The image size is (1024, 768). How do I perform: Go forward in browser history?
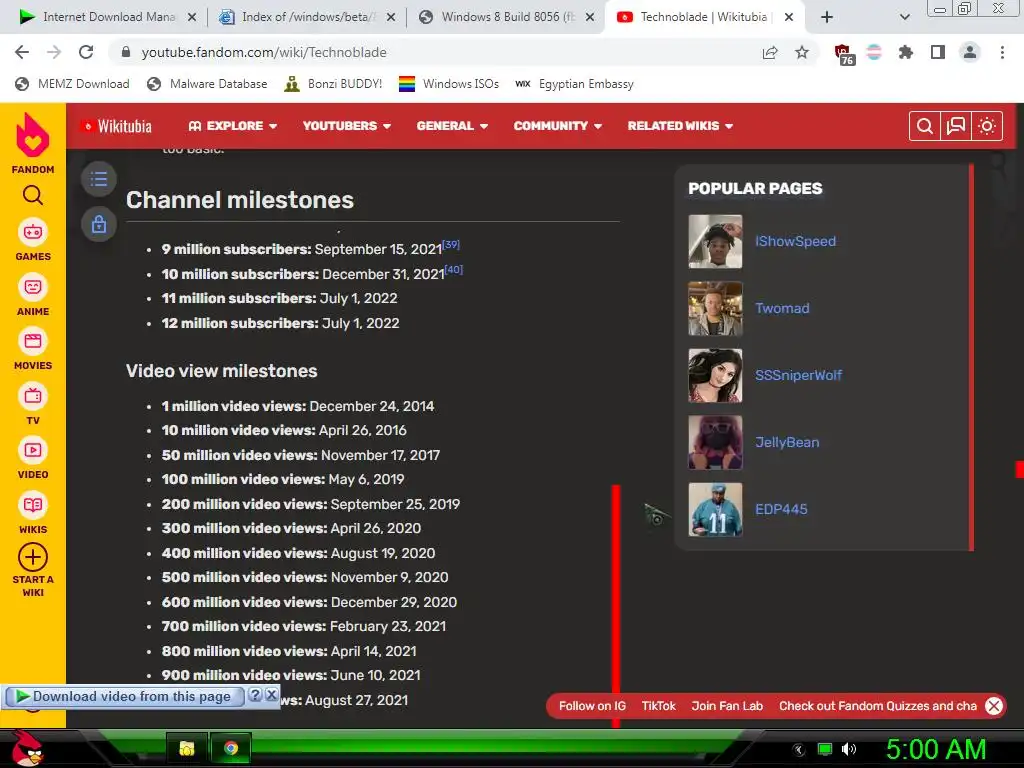(x=54, y=52)
